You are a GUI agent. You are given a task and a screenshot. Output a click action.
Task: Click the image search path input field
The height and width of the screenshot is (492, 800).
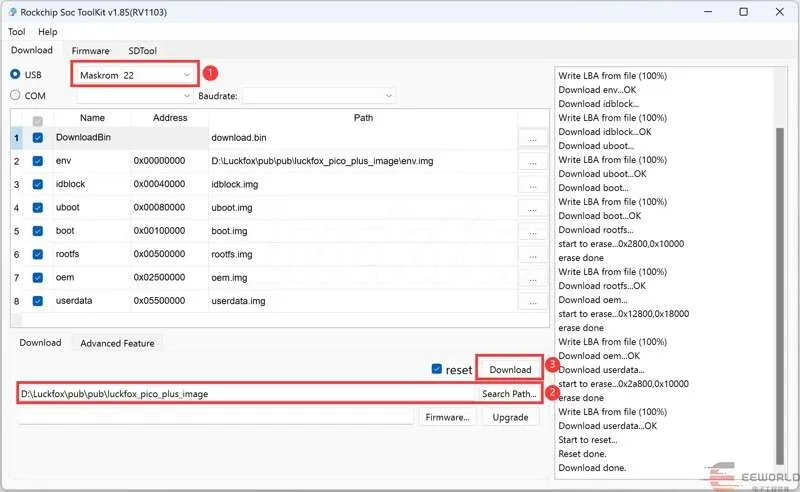[247, 394]
